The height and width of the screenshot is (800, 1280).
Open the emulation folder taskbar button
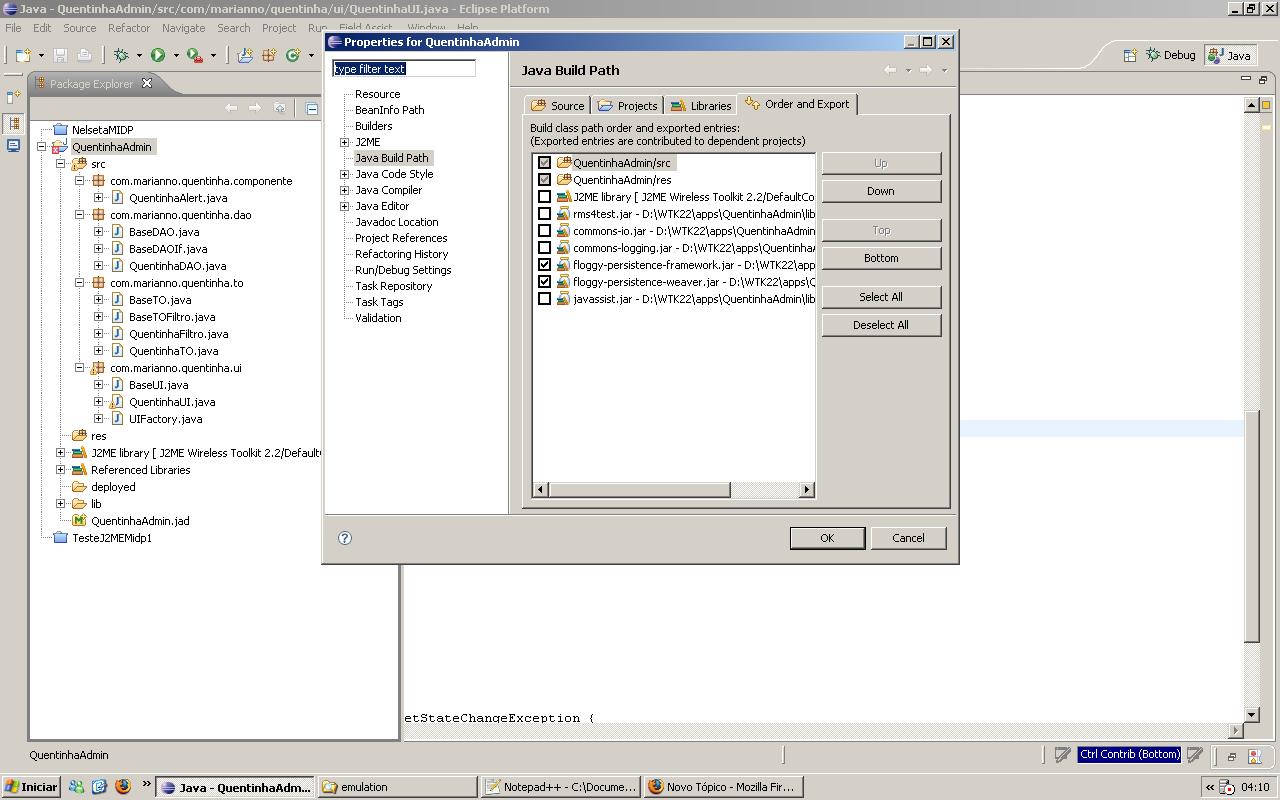coord(398,787)
